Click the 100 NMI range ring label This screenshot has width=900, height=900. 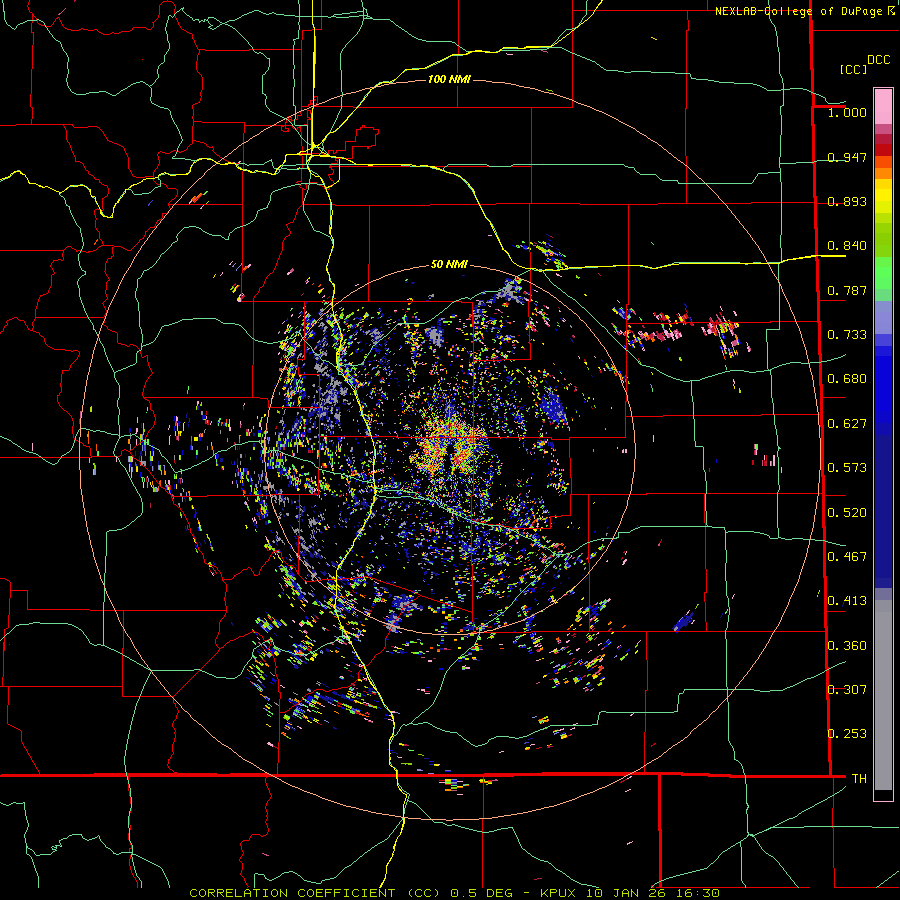tap(449, 79)
